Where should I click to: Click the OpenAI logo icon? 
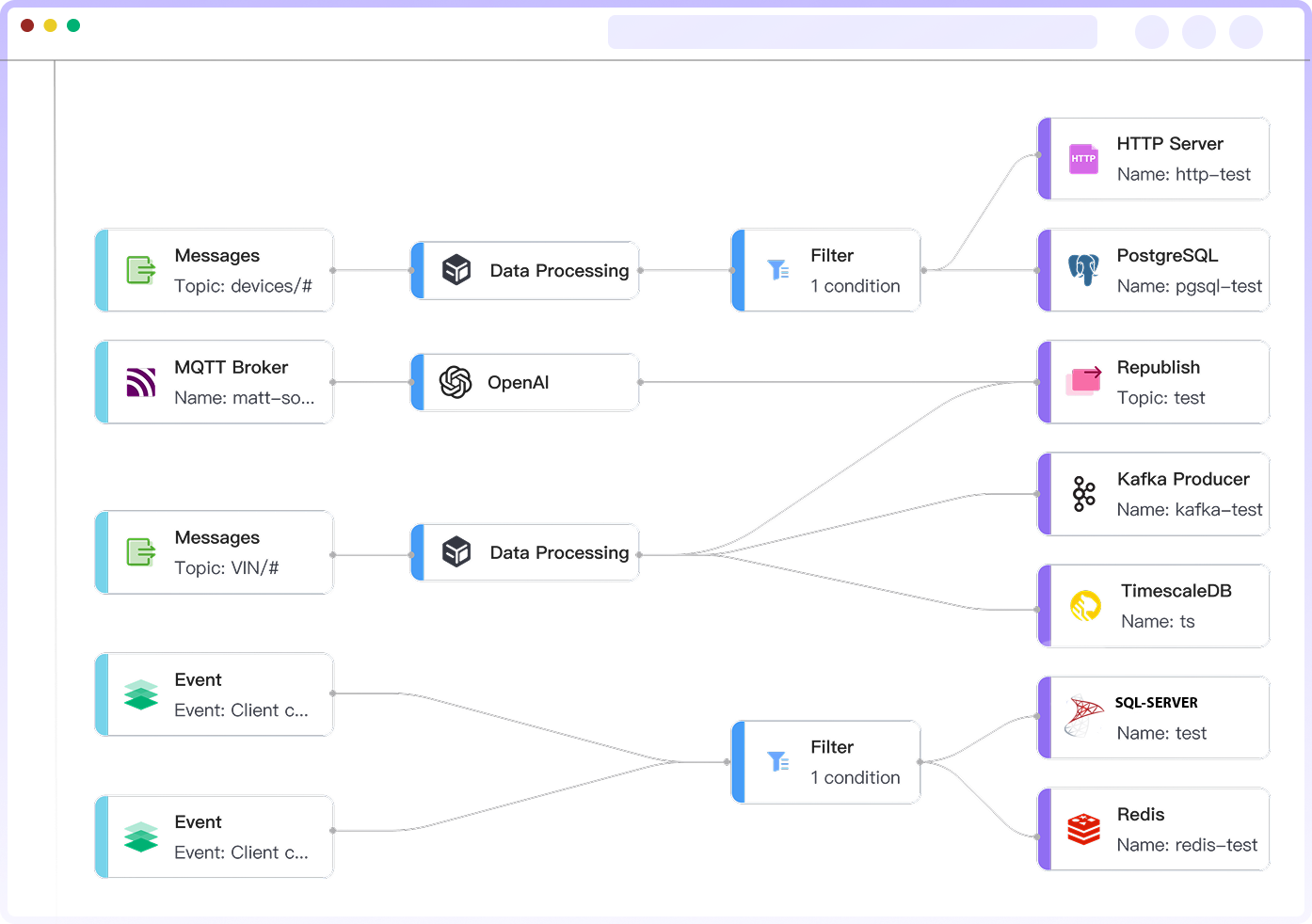click(456, 382)
